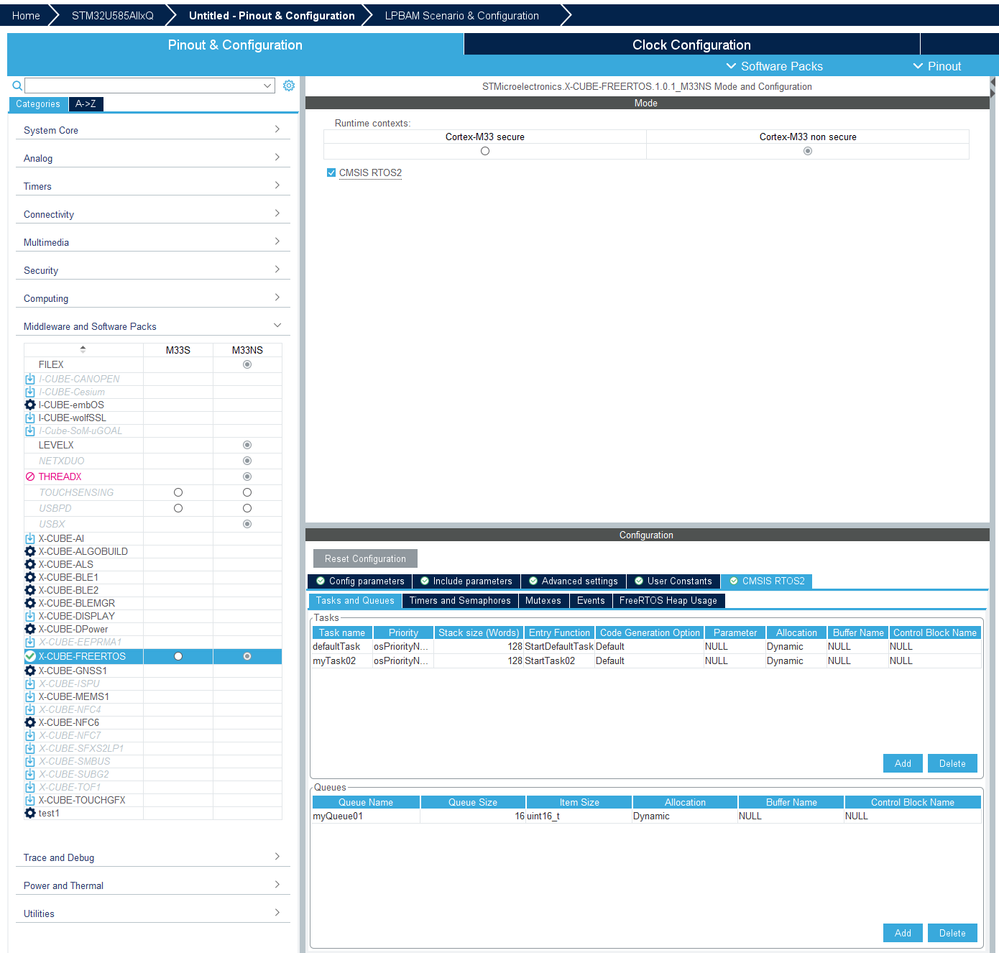Open the settings gear beside search box

[289, 85]
